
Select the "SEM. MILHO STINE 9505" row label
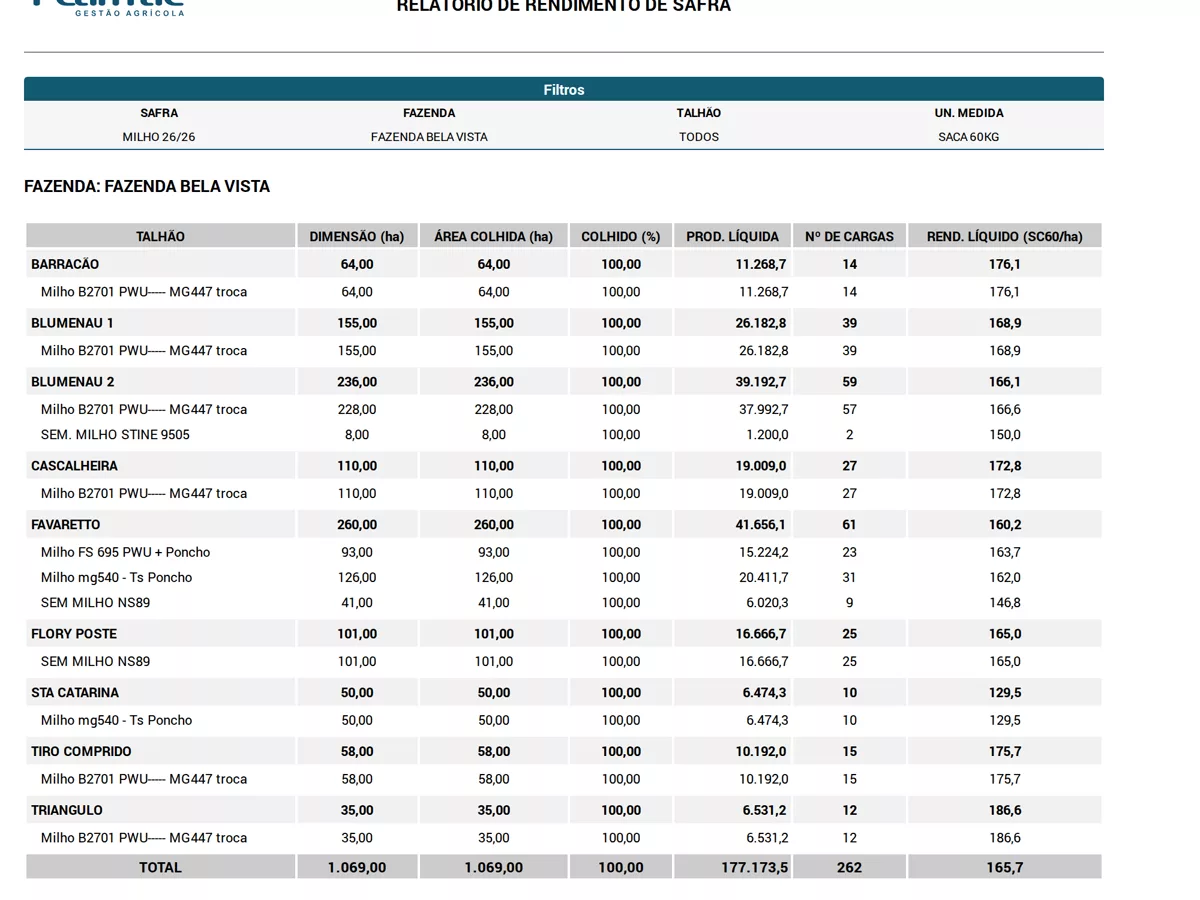point(115,435)
